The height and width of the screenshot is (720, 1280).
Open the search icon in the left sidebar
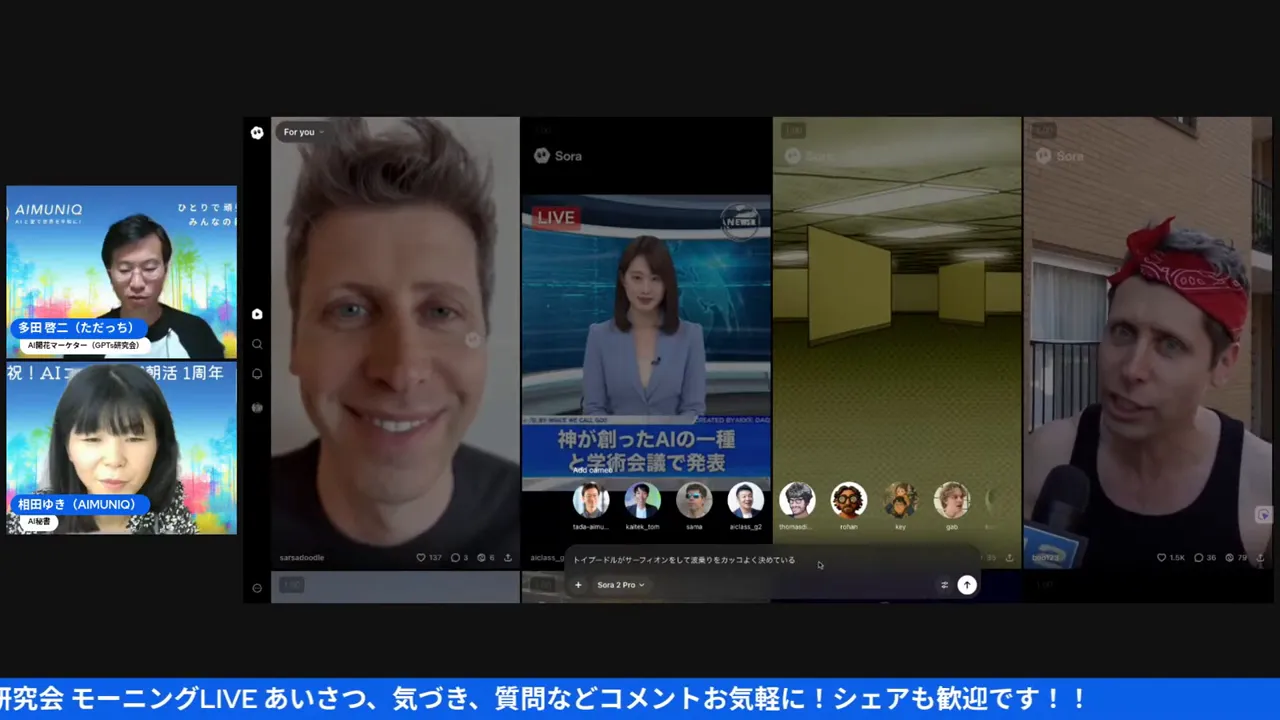(257, 344)
